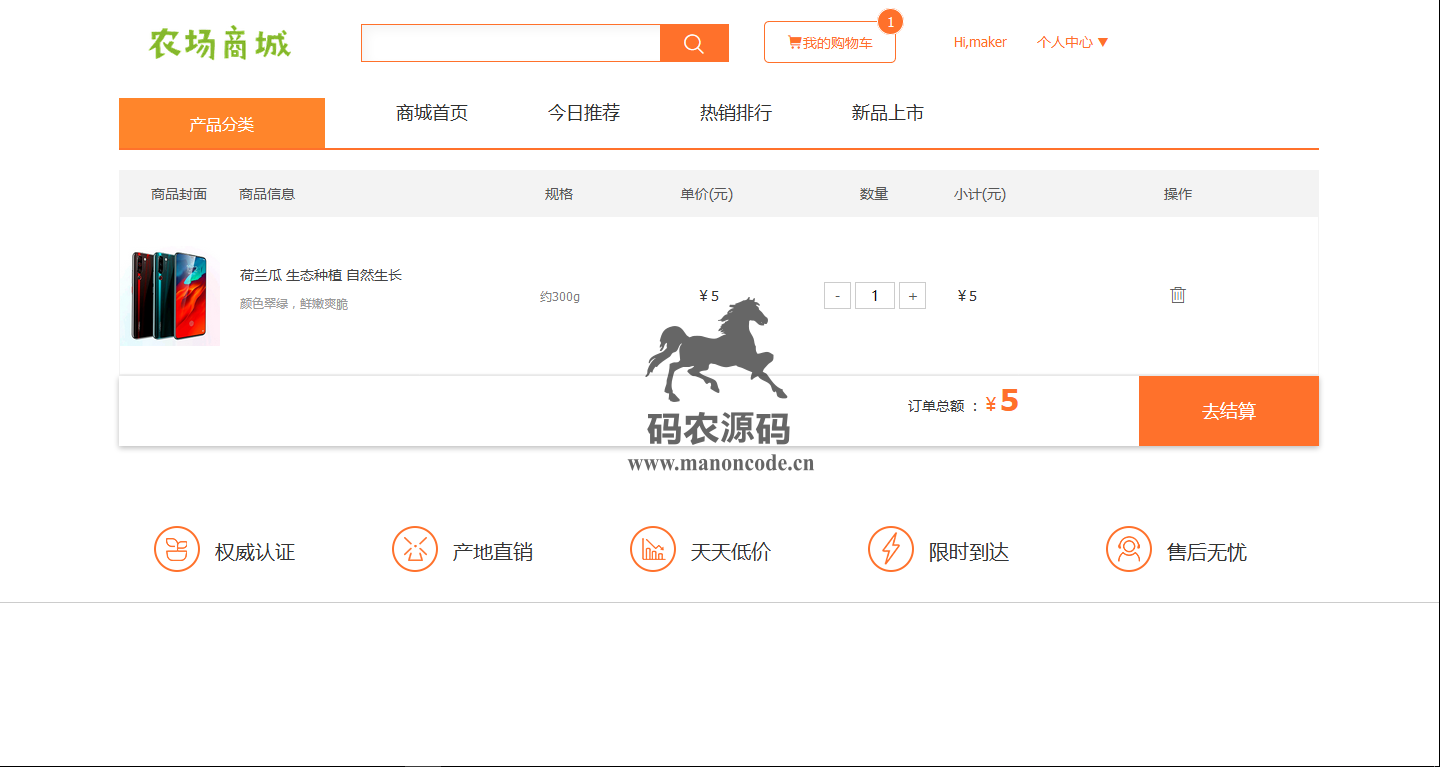Click the 天天低价 low-price icon
Image resolution: width=1440 pixels, height=767 pixels.
click(x=653, y=549)
